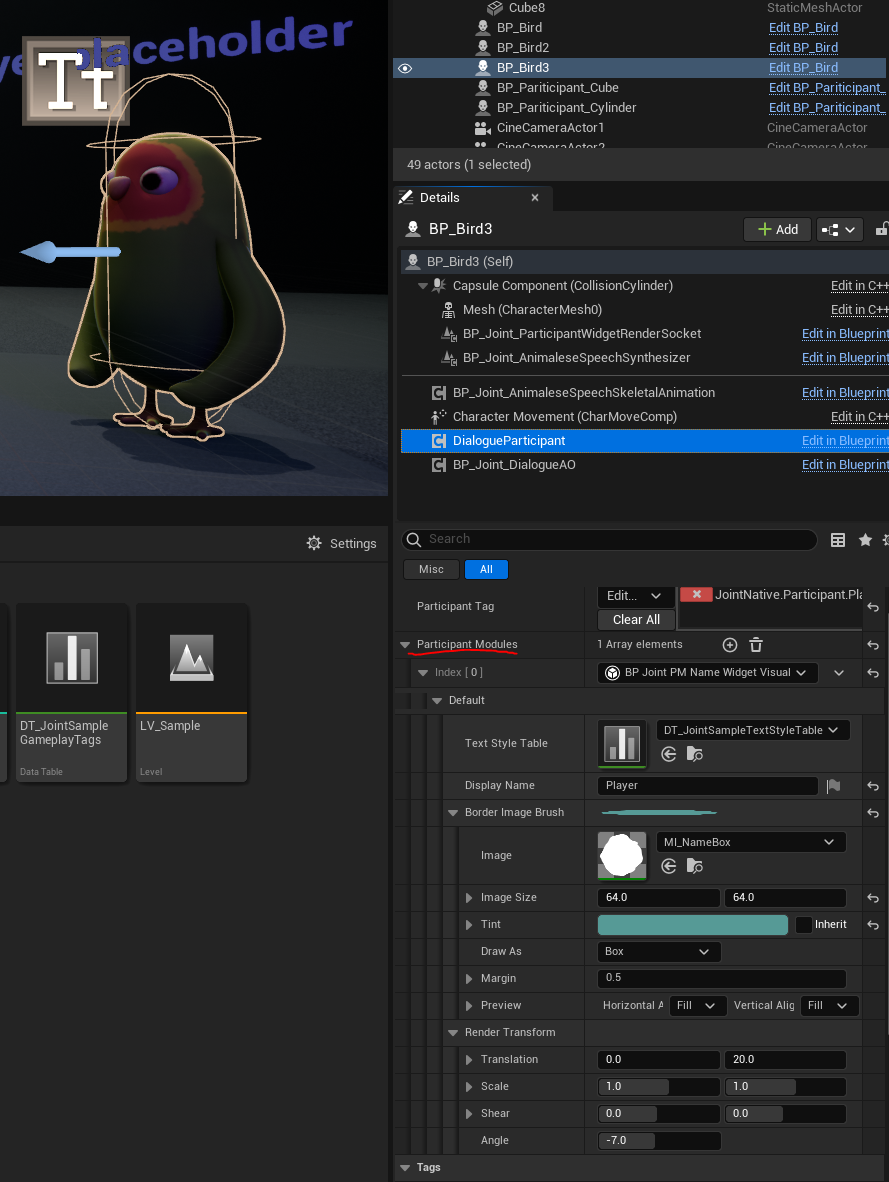Image resolution: width=889 pixels, height=1182 pixels.
Task: Toggle the Tint Inherit checkbox
Action: [804, 925]
